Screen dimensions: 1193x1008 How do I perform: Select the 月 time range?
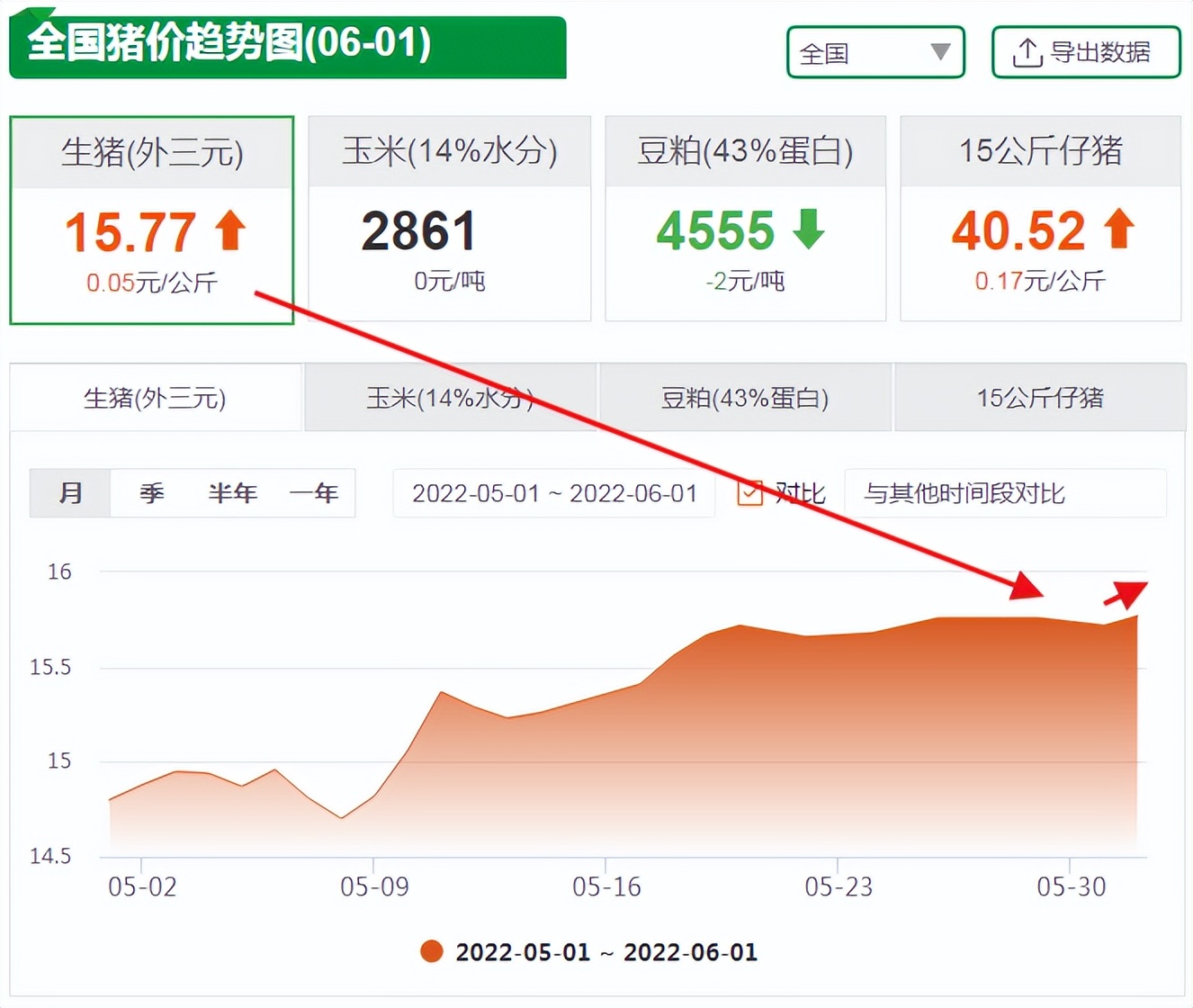point(70,493)
